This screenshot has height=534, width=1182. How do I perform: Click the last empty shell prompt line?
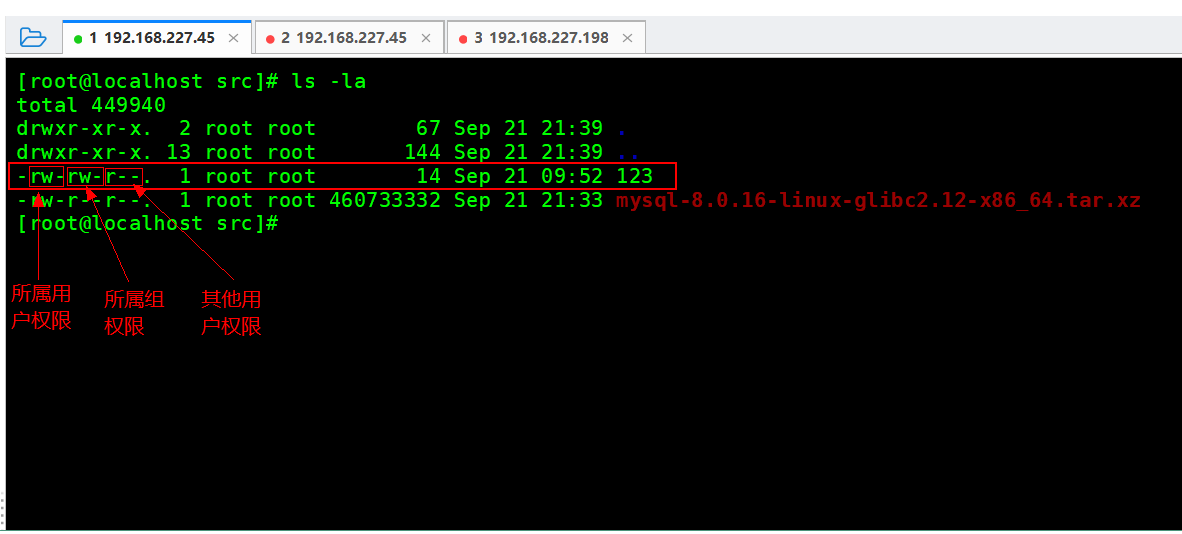point(148,224)
